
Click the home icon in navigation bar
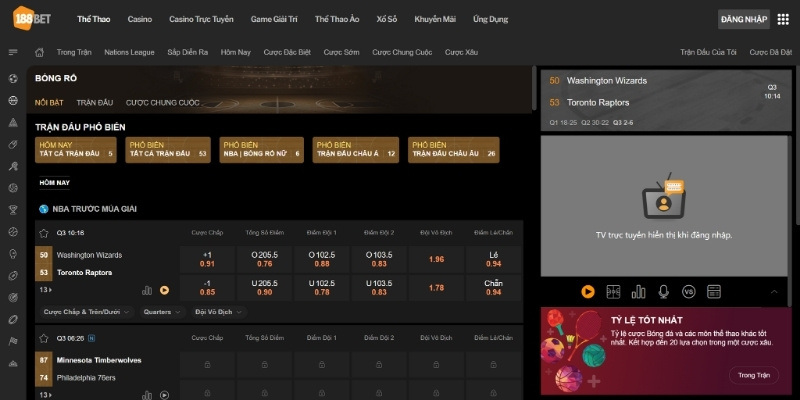[x=39, y=52]
